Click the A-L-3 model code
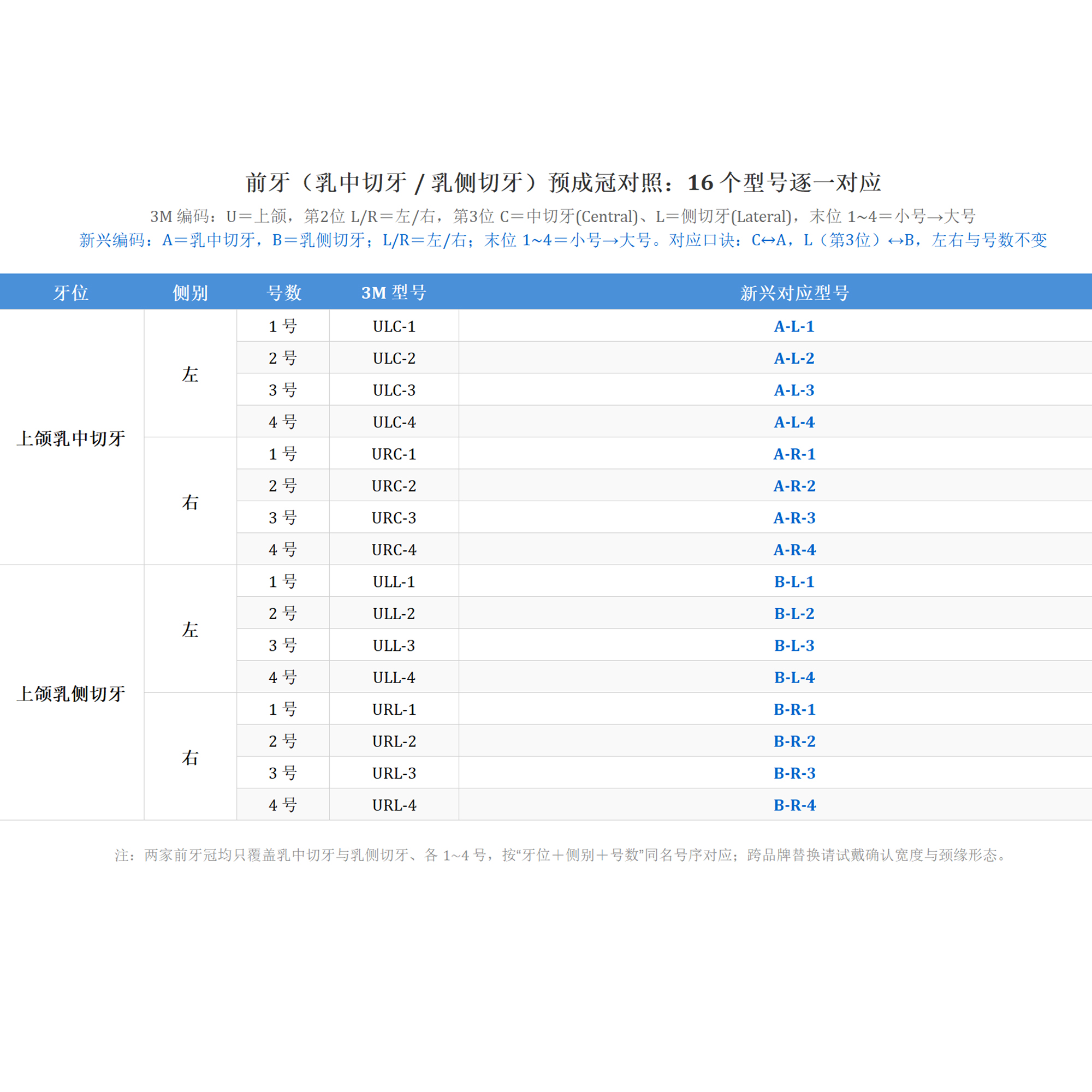This screenshot has height=1092, width=1092. pyautogui.click(x=794, y=390)
